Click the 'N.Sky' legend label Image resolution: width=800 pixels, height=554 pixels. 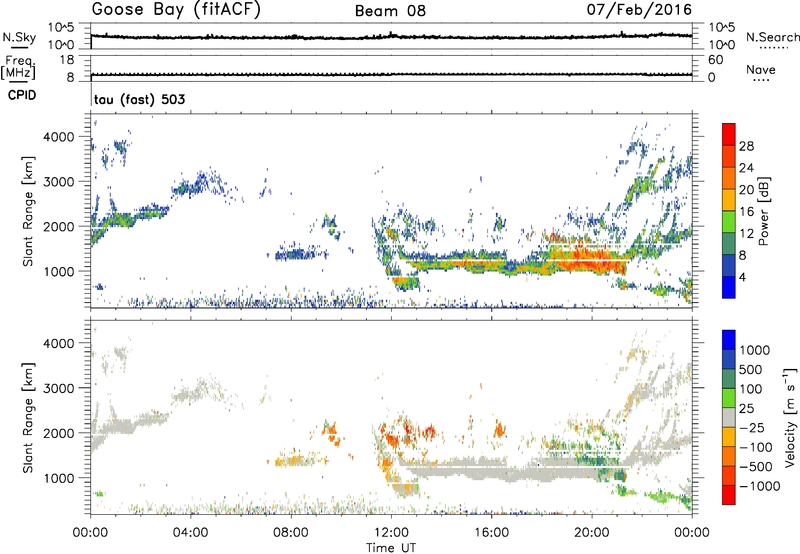19,37
